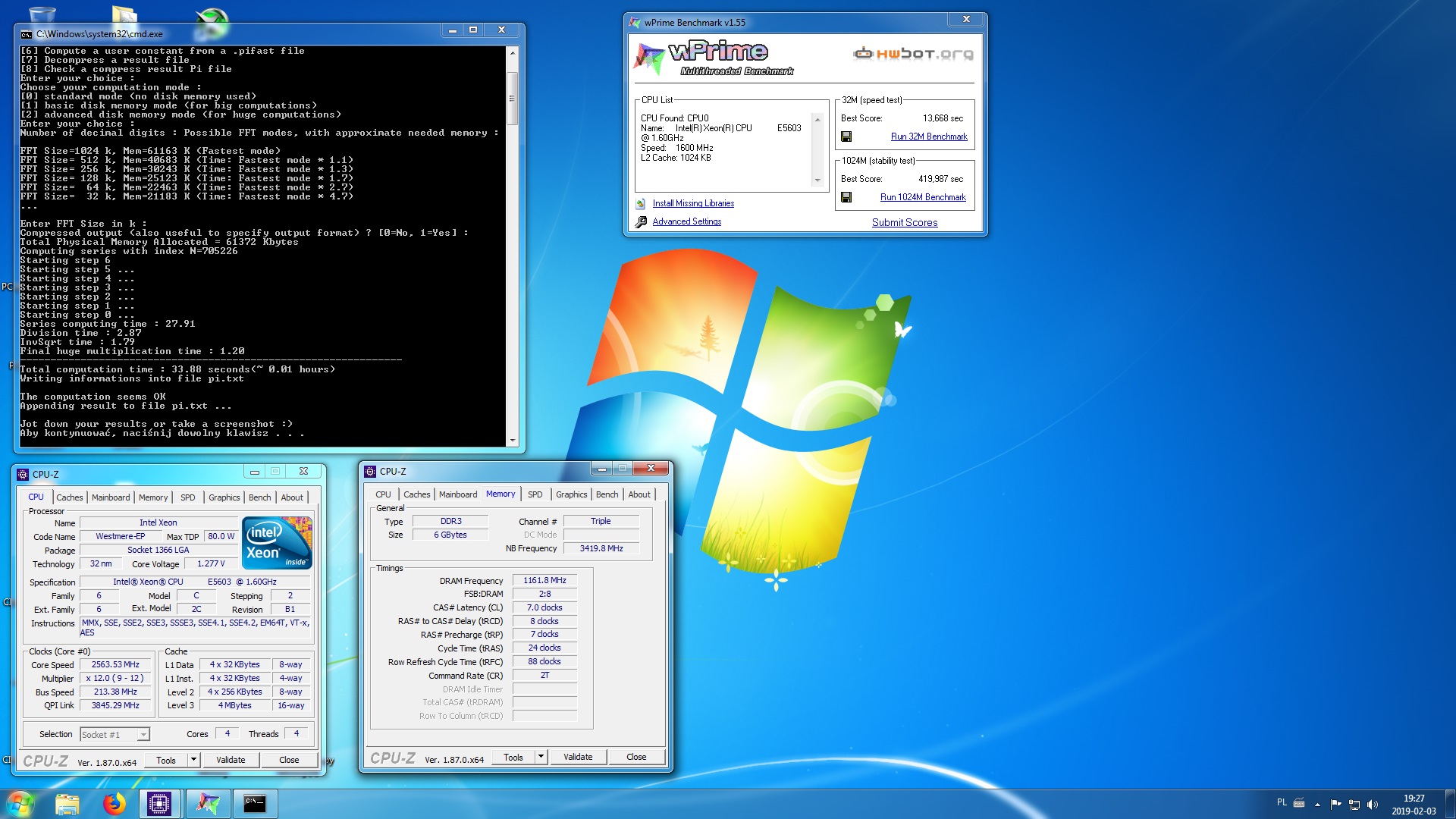Click the NB Frequency value 3419.8 MHz
Image resolution: width=1456 pixels, height=819 pixels.
[x=601, y=548]
